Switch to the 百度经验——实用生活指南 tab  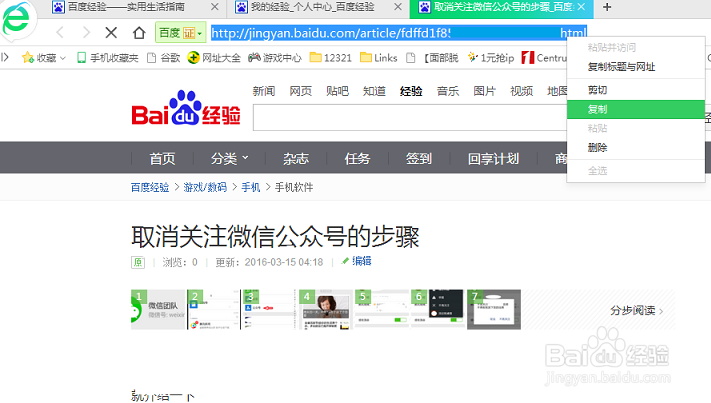click(126, 7)
